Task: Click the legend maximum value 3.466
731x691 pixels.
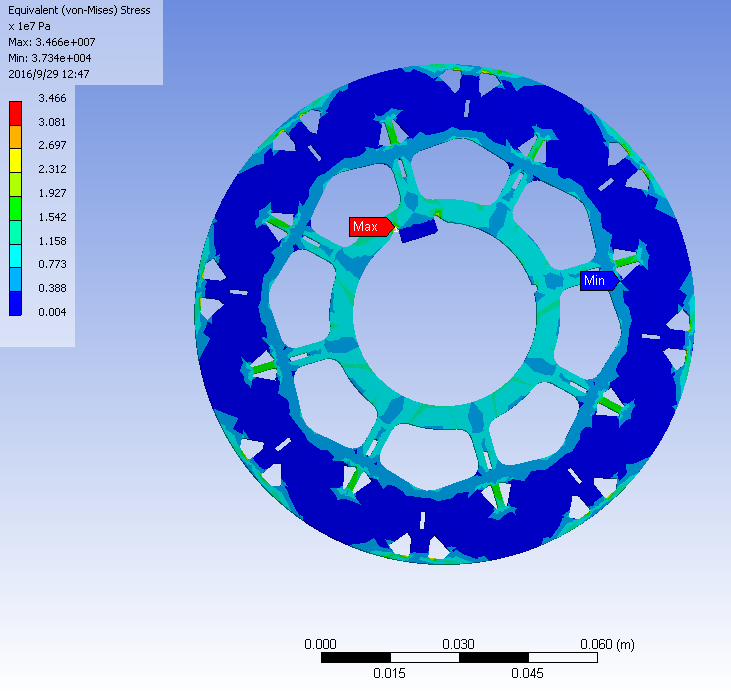Action: [x=52, y=98]
